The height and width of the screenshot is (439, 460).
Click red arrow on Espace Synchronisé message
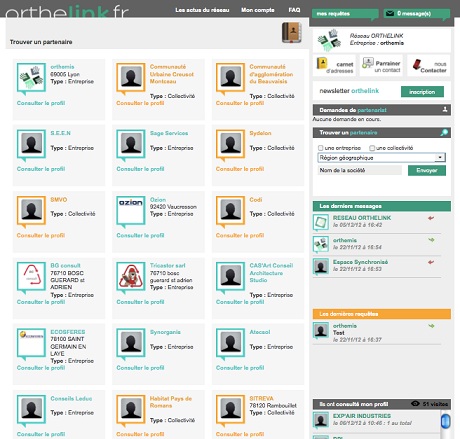(431, 262)
